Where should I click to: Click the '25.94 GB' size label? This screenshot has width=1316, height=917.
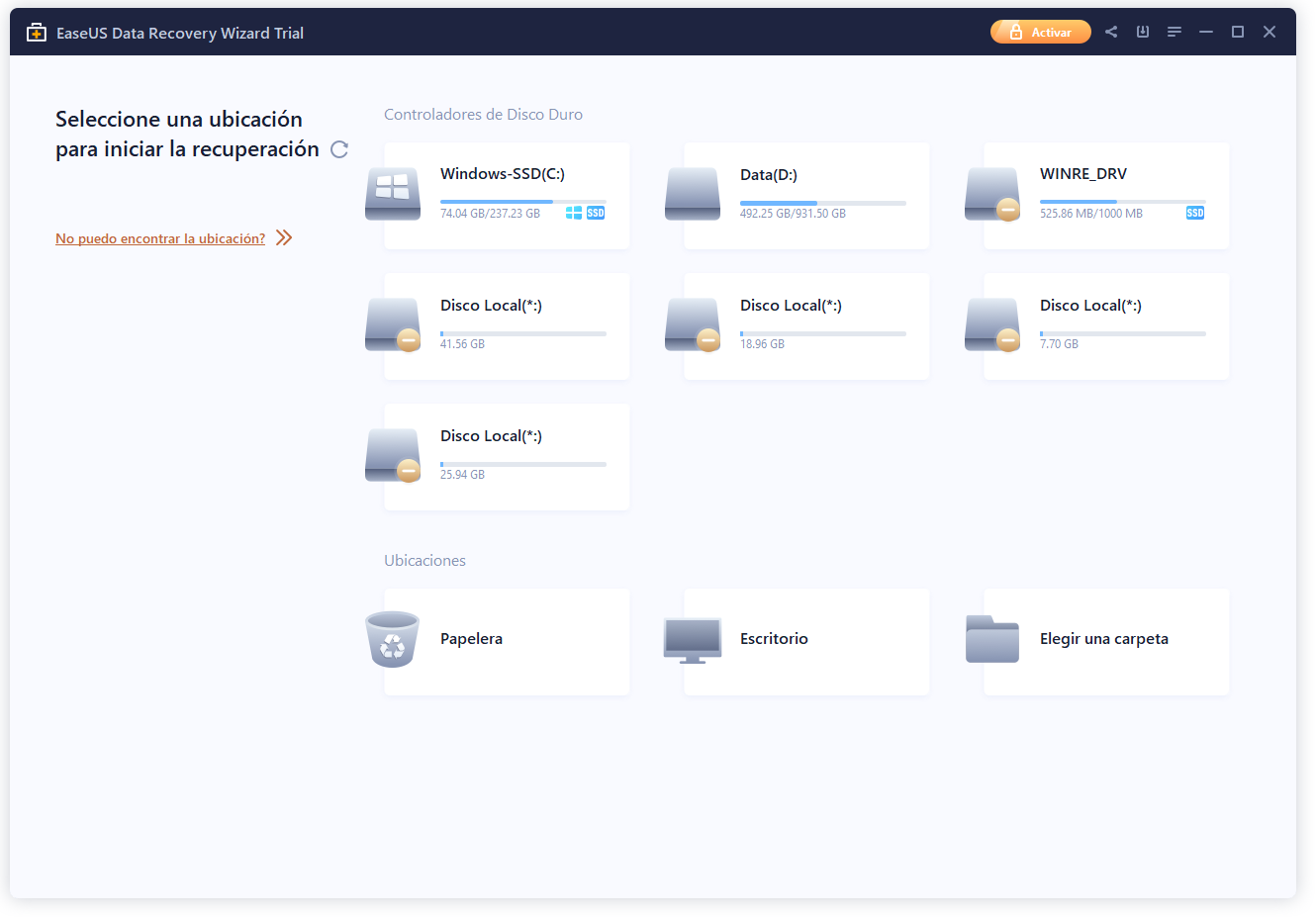pyautogui.click(x=462, y=475)
